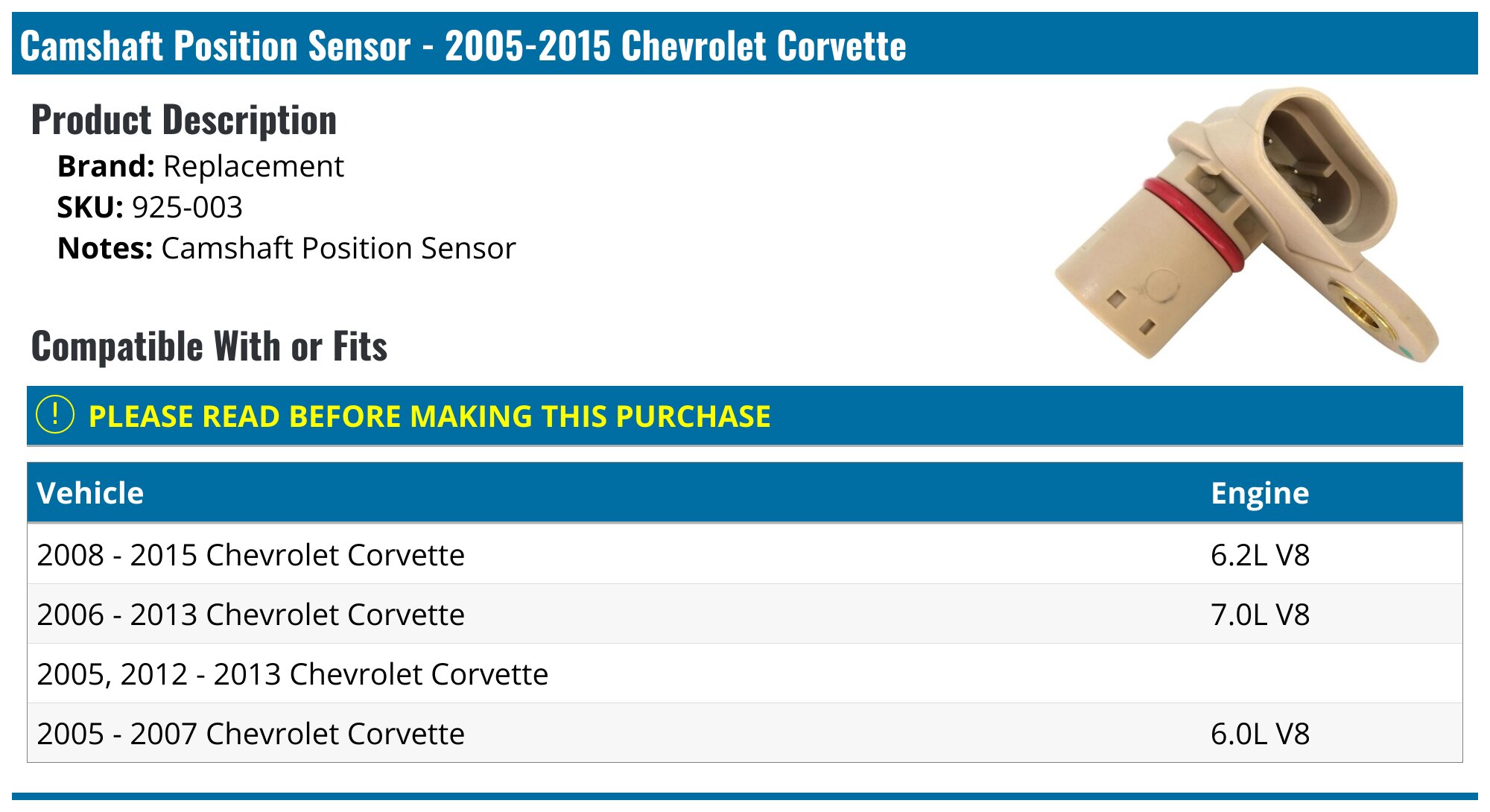Click the yellow exclamation warning icon
Viewport: 1490px width, 812px height.
(55, 415)
